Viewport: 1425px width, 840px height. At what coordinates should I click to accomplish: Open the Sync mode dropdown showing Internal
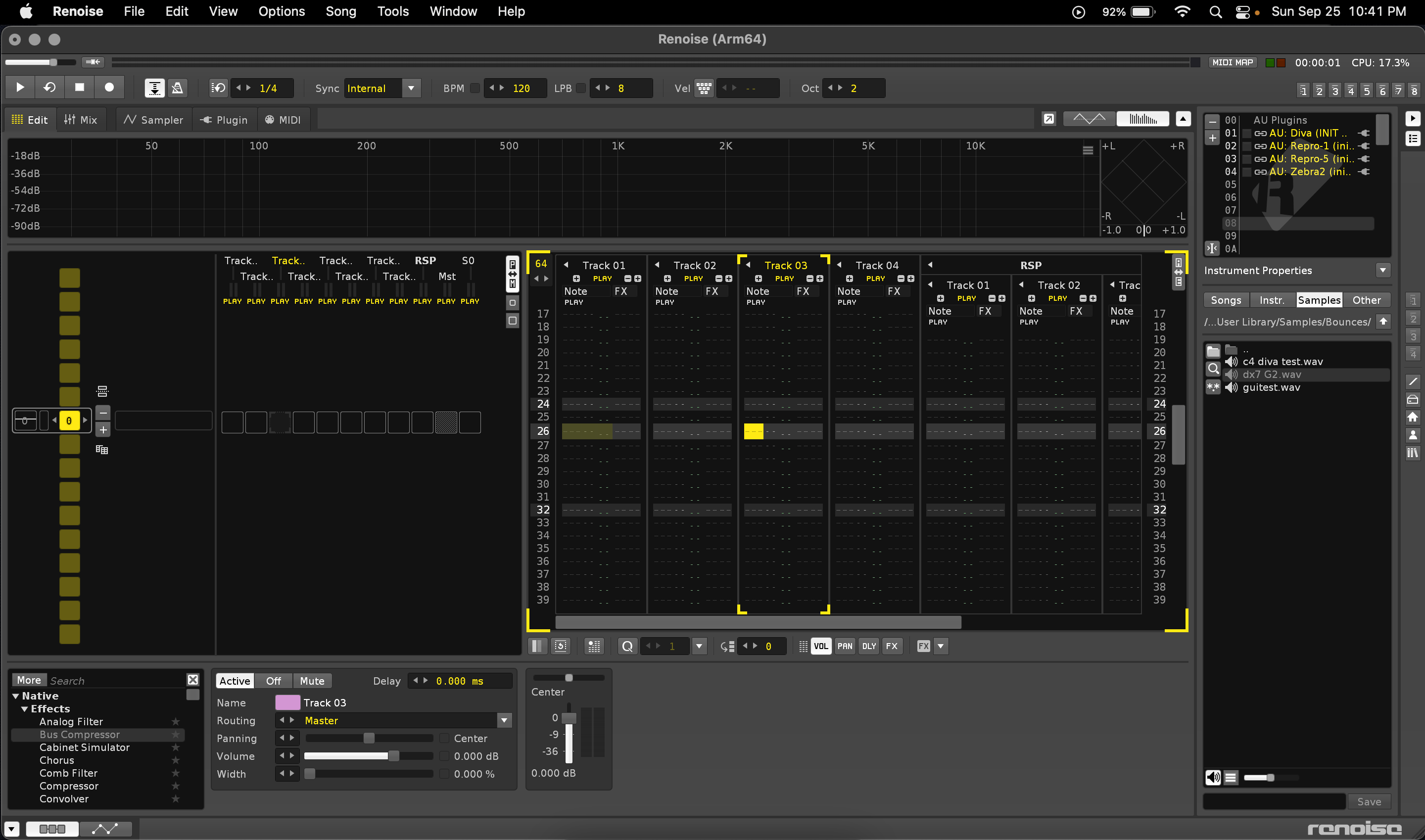(412, 88)
